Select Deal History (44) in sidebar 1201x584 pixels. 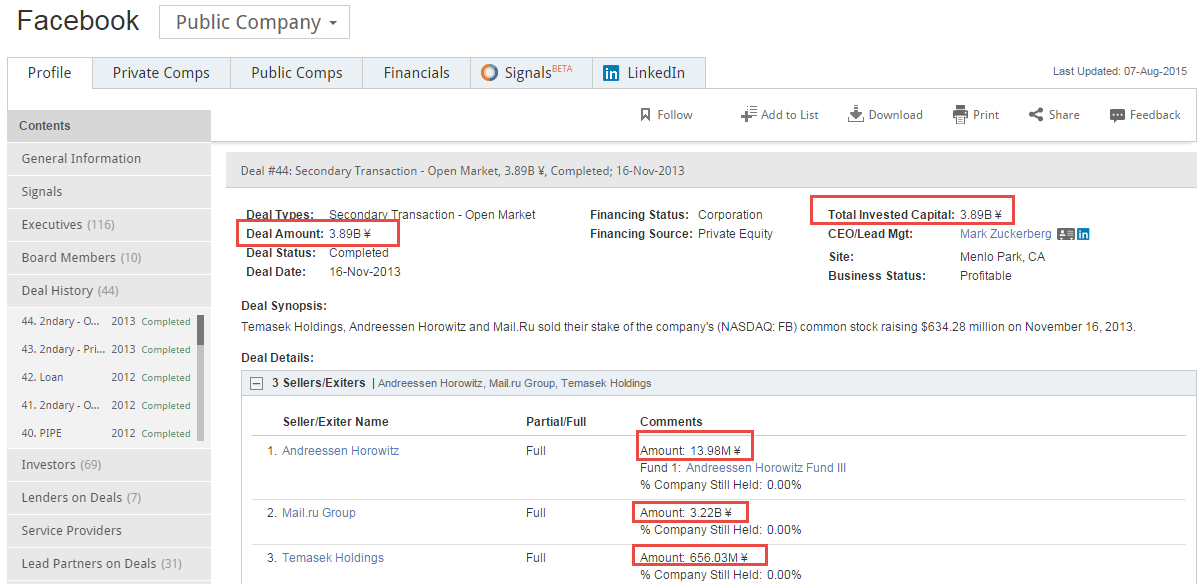coord(109,291)
